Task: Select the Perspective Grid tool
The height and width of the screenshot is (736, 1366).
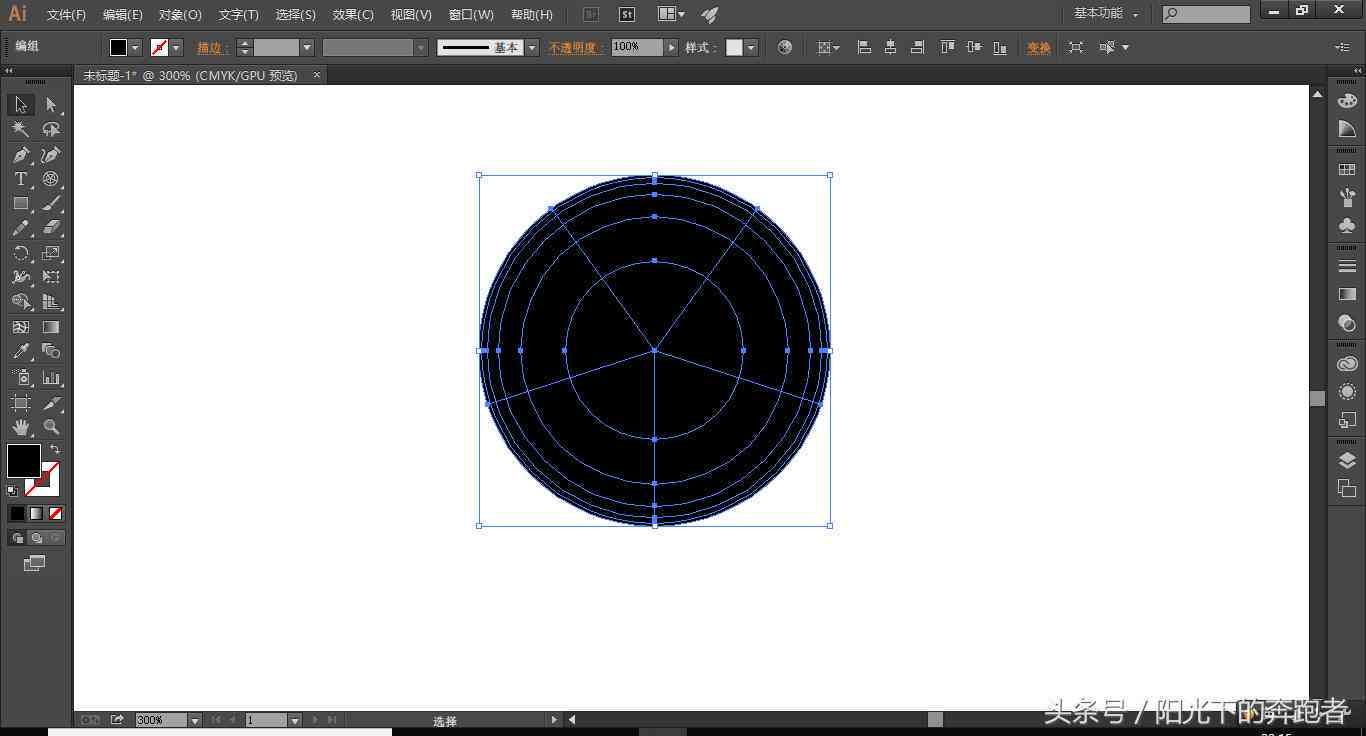Action: [x=51, y=302]
